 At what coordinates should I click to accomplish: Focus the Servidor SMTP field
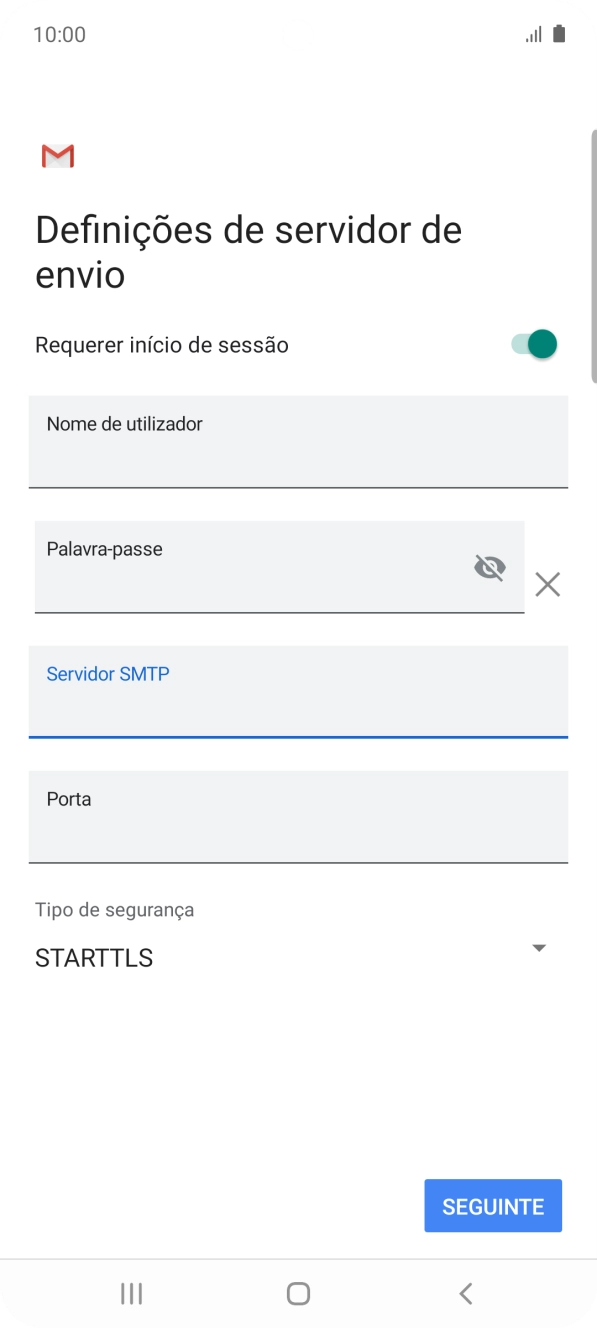click(x=297, y=692)
